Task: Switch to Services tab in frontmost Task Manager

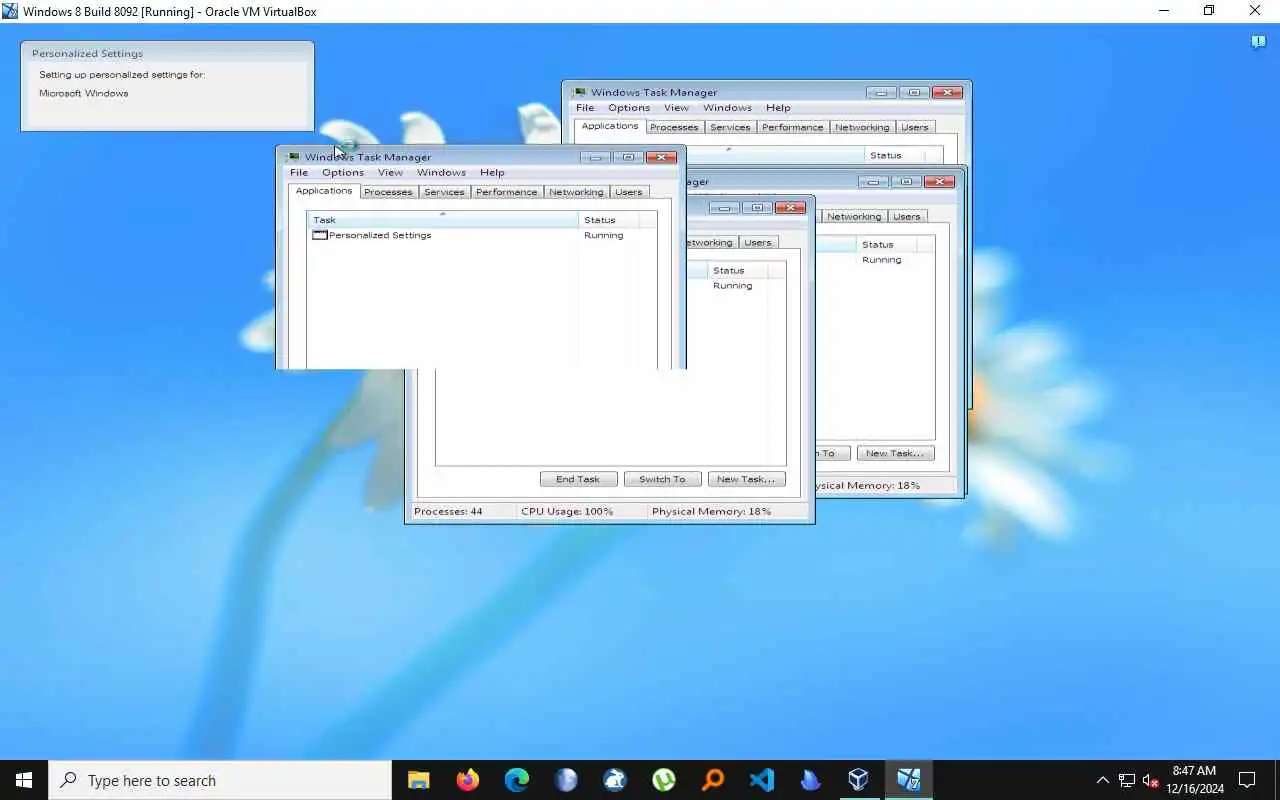Action: 444,192
